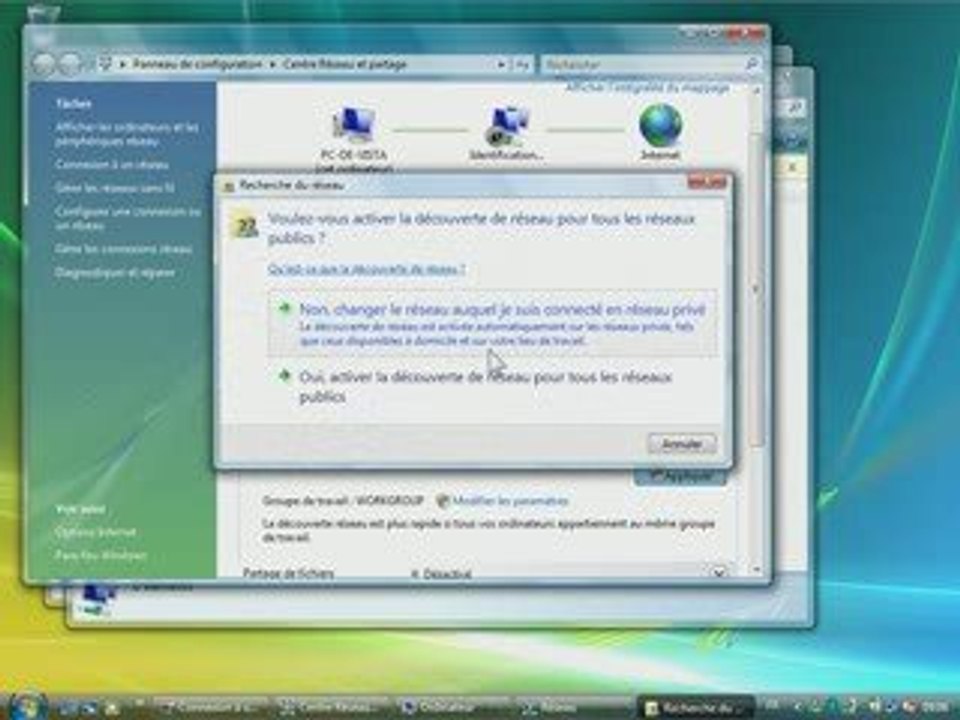The image size is (960, 720).
Task: Click 'Connexion à un réseau' task
Action: point(111,165)
